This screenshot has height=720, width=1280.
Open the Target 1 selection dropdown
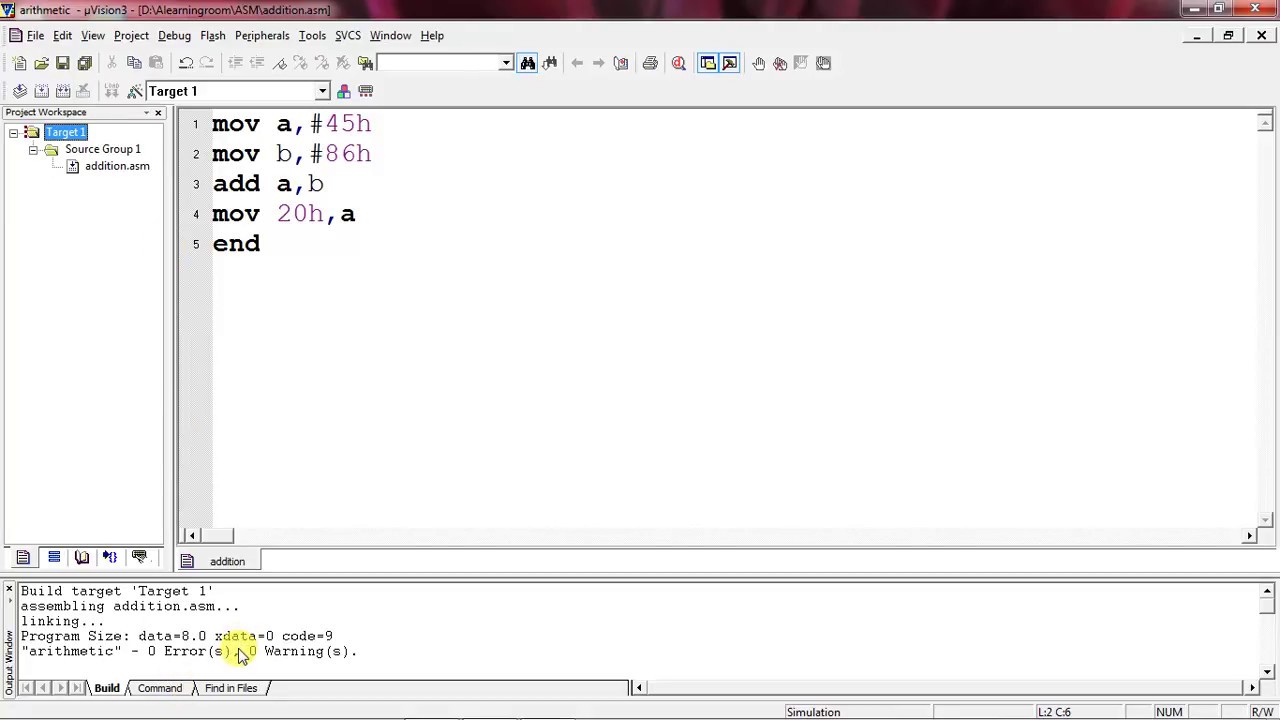tap(322, 91)
